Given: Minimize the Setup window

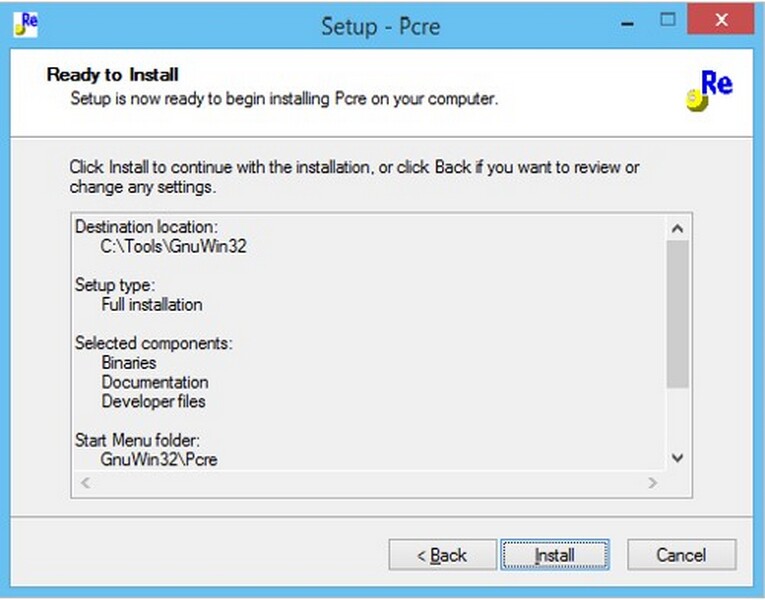Looking at the screenshot, I should 627,23.
